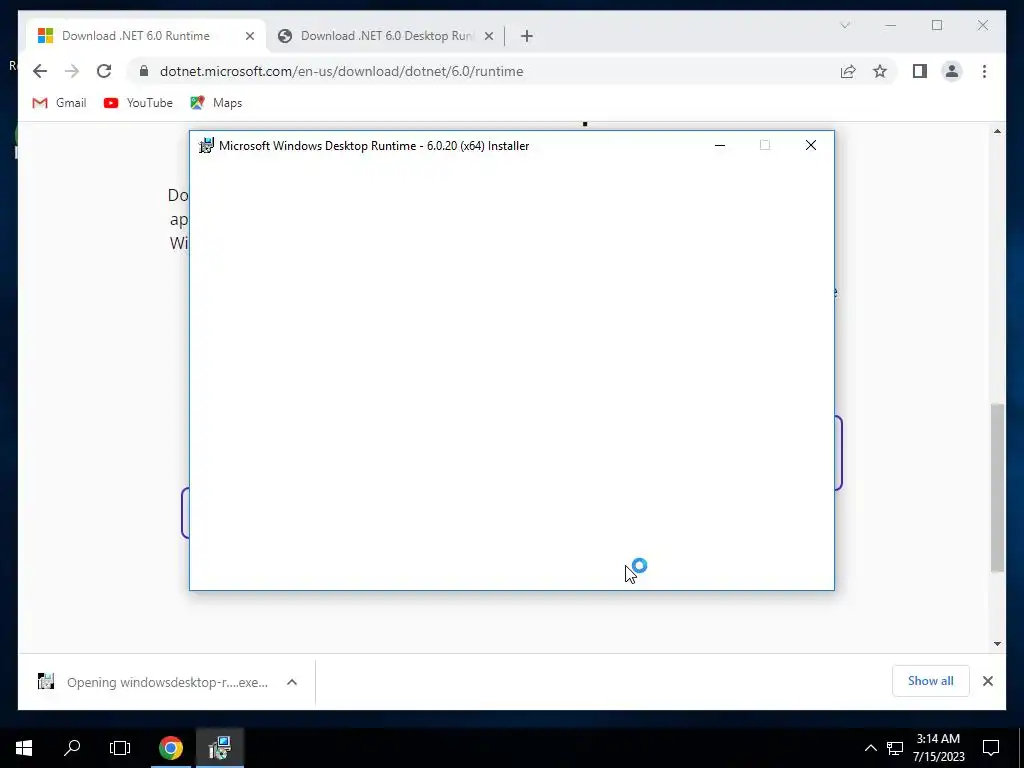Click the scrollbar's down arrow
1024x768 pixels.
997,644
